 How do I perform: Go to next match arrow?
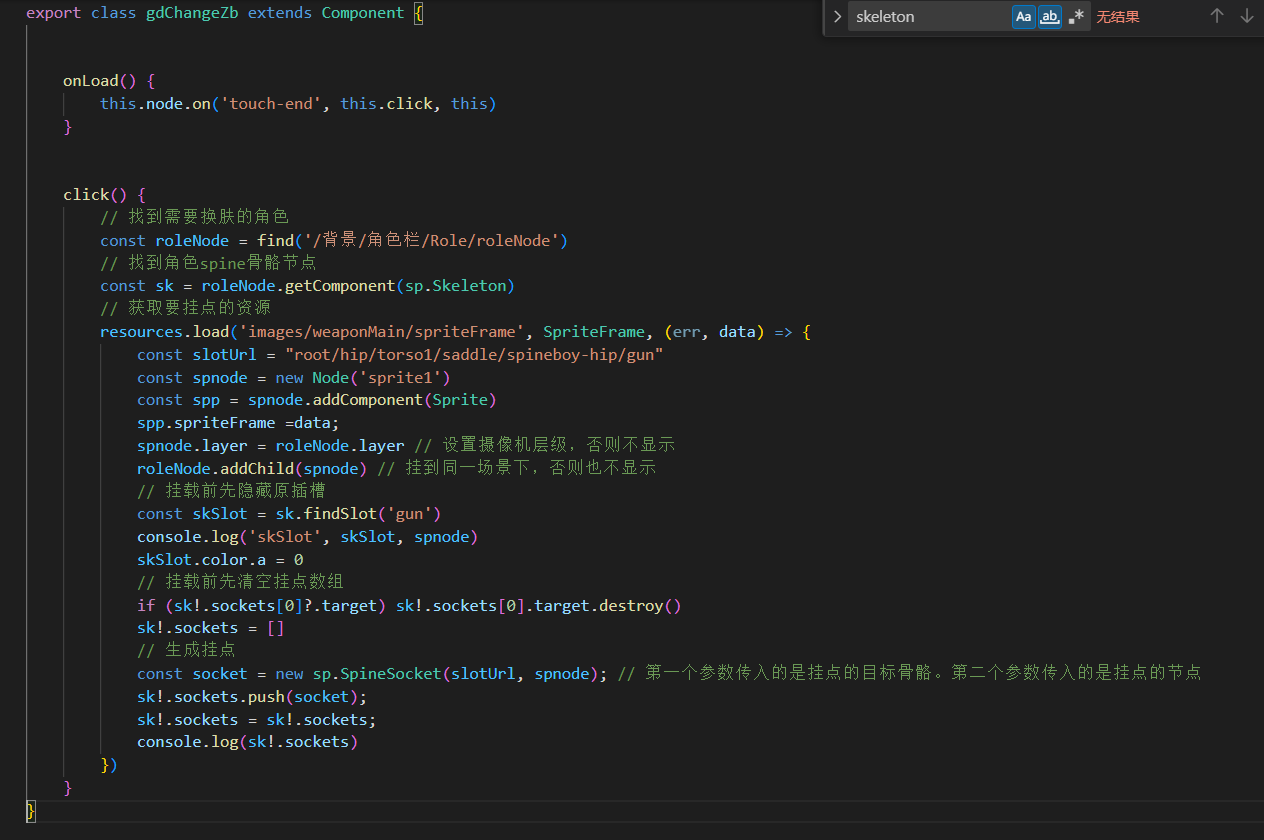[x=1246, y=16]
